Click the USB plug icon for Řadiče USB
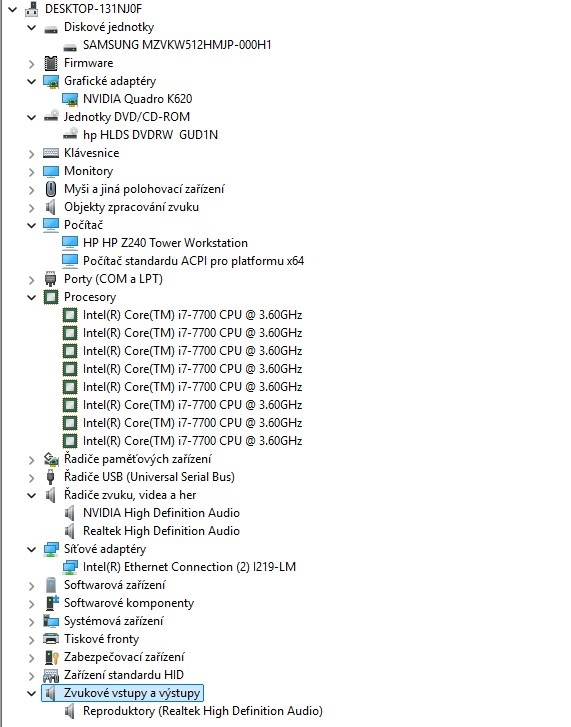This screenshot has width=571, height=727. tap(51, 477)
